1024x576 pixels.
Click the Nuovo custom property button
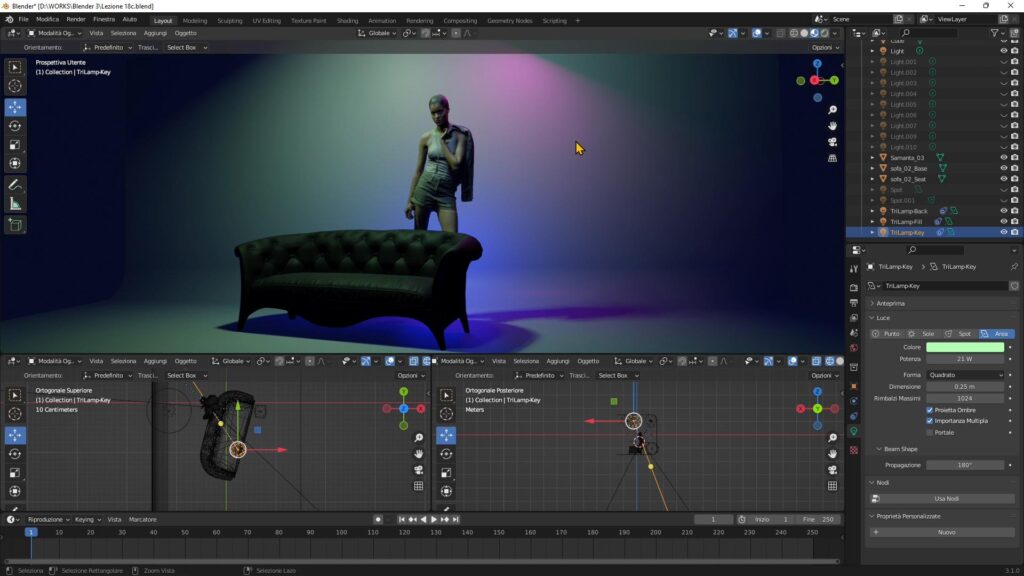[x=946, y=532]
